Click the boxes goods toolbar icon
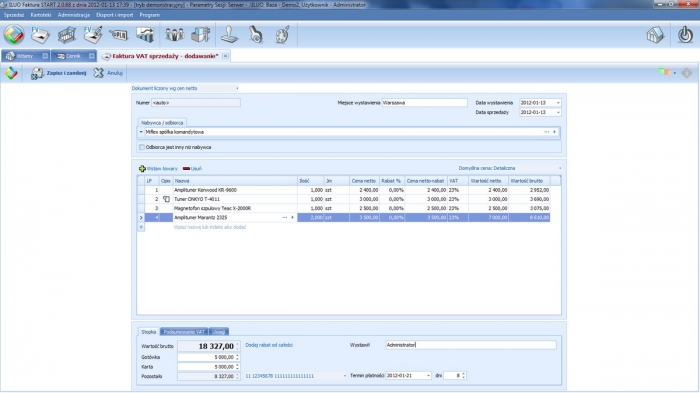700x393 pixels. [x=200, y=35]
